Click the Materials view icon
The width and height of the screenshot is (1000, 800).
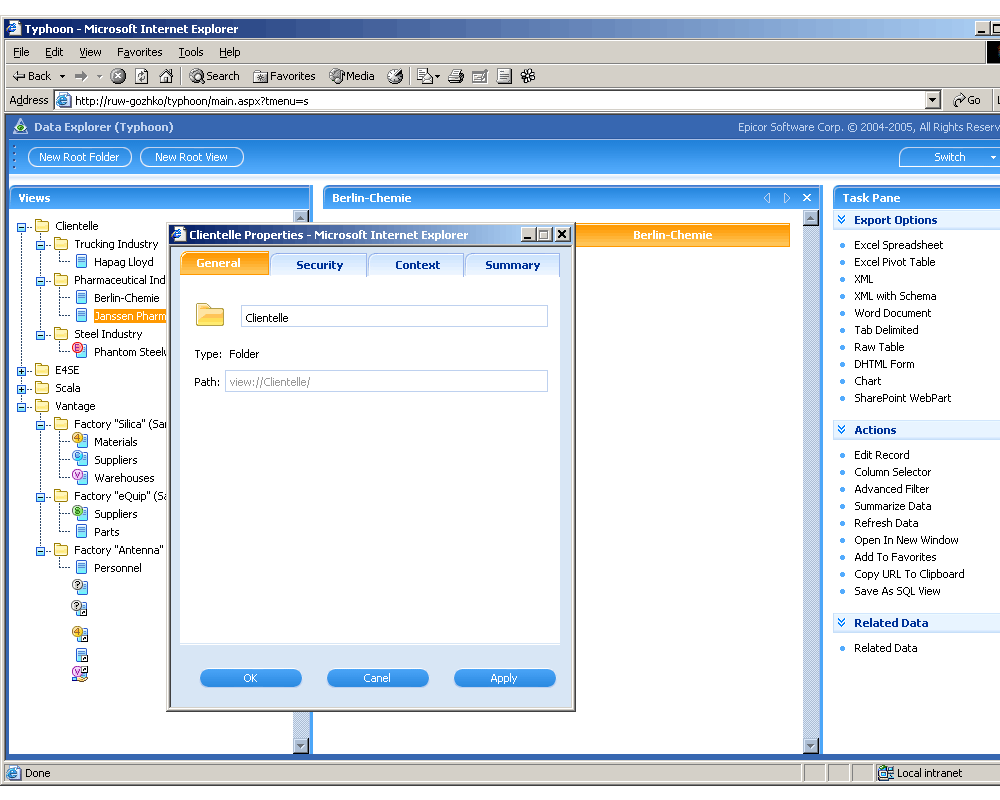coord(80,440)
